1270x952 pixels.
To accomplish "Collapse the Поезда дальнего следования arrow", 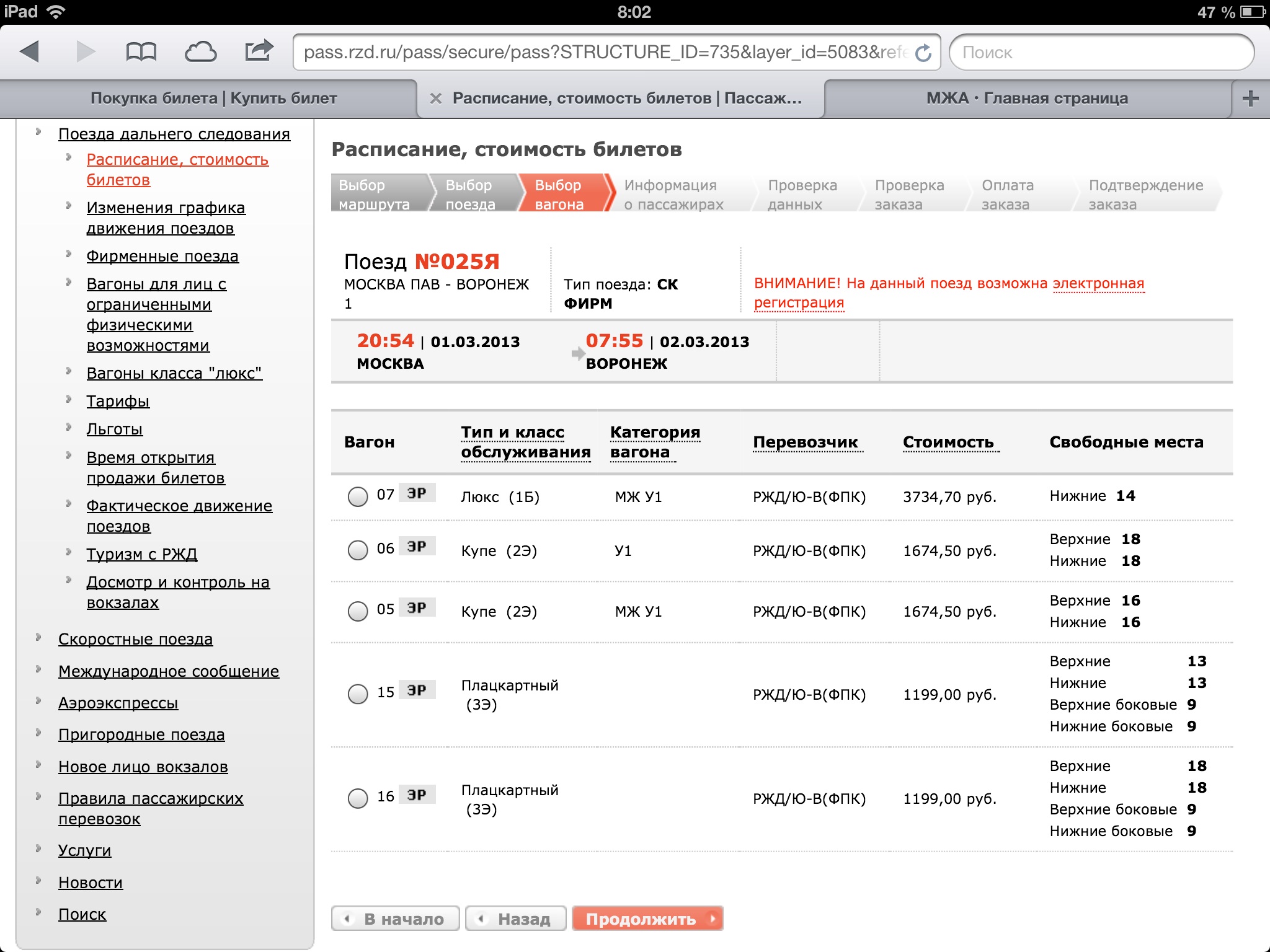I will (x=38, y=132).
